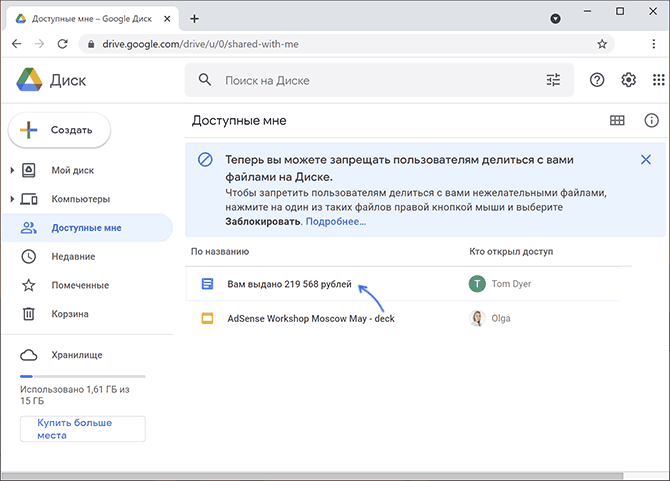Click the horizontal scrollbar at bottom
This screenshot has width=670, height=481.
[312, 476]
